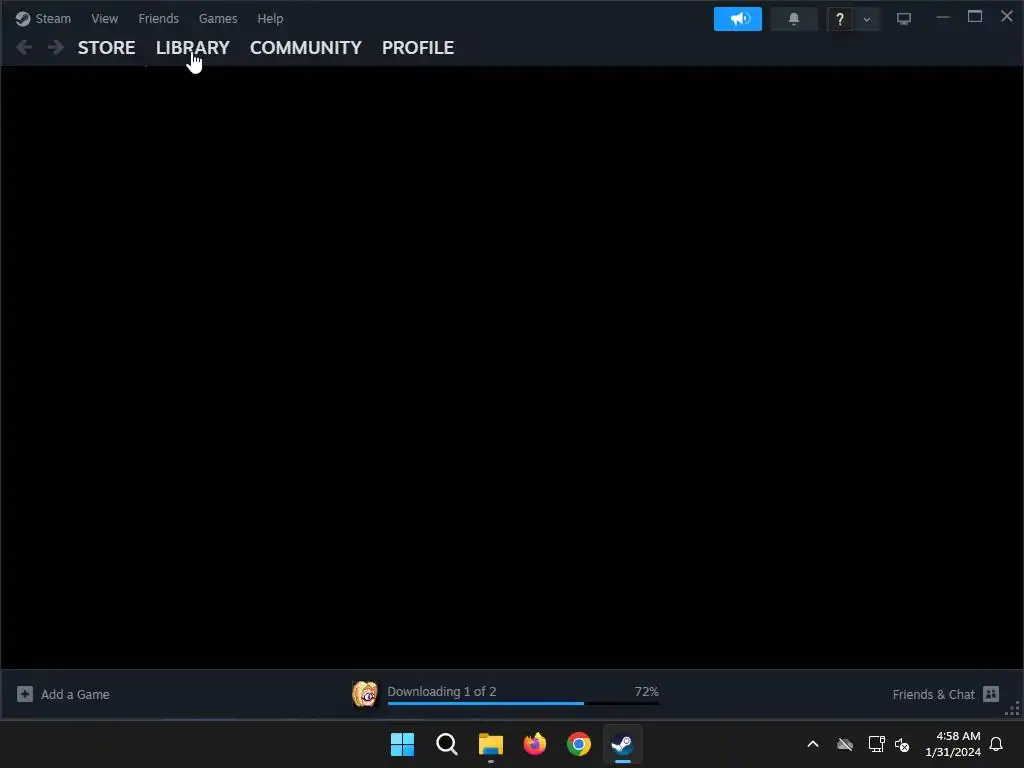Image resolution: width=1024 pixels, height=768 pixels.
Task: Open the Downloading 1 of 2 status
Action: click(441, 691)
